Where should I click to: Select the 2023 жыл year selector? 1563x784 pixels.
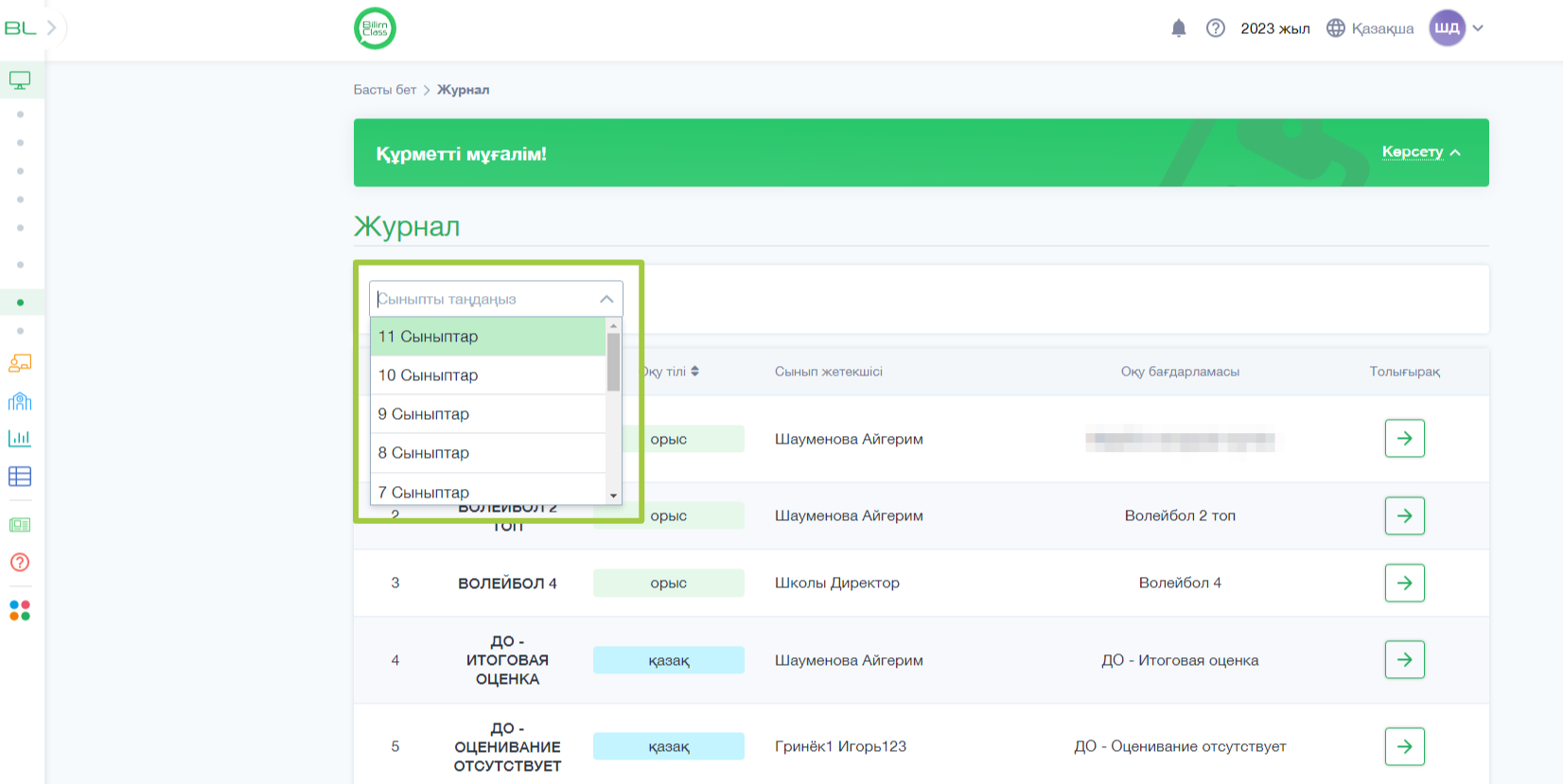pyautogui.click(x=1275, y=28)
